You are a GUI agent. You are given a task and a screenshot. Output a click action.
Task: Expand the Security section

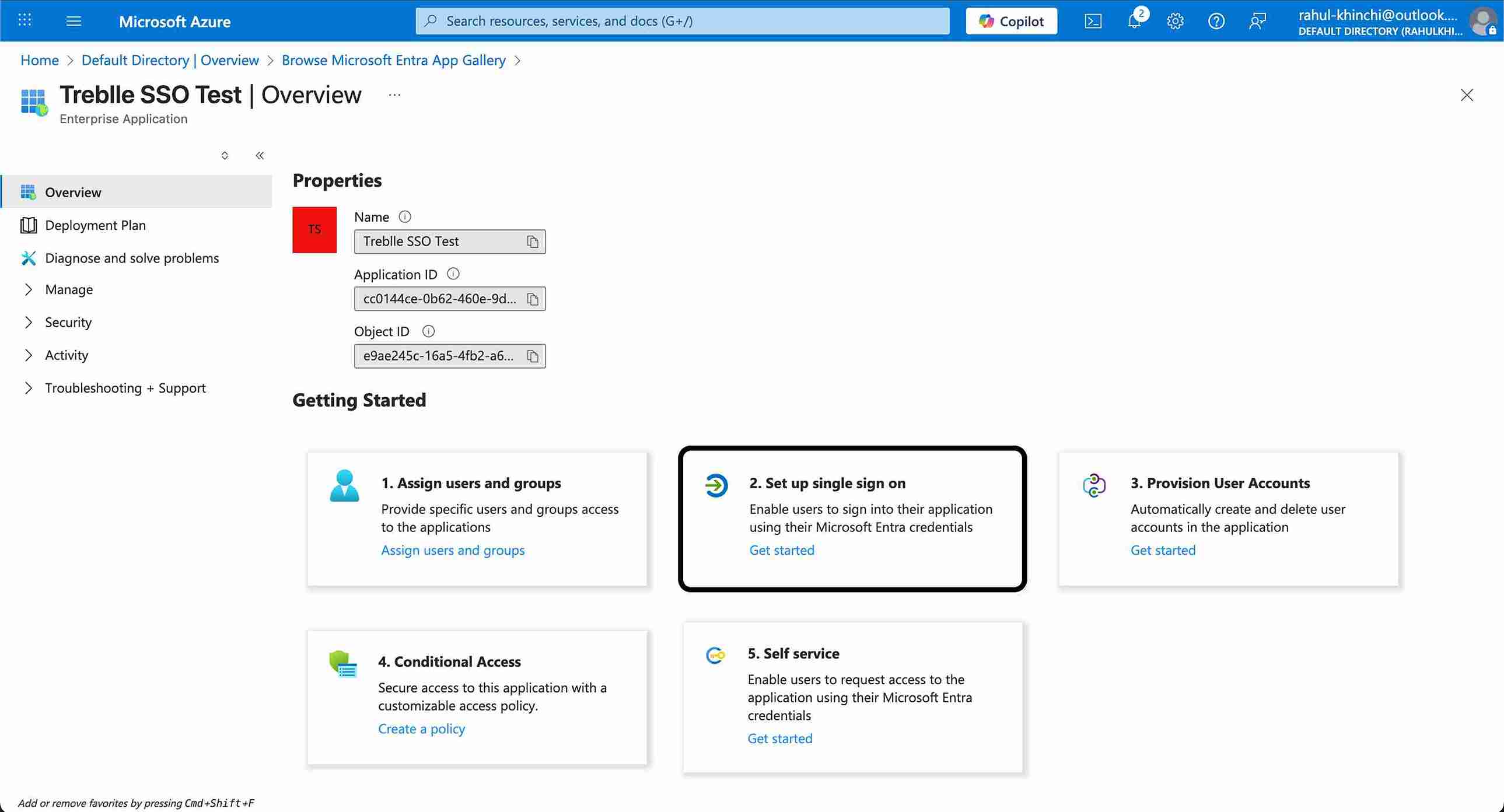(68, 321)
